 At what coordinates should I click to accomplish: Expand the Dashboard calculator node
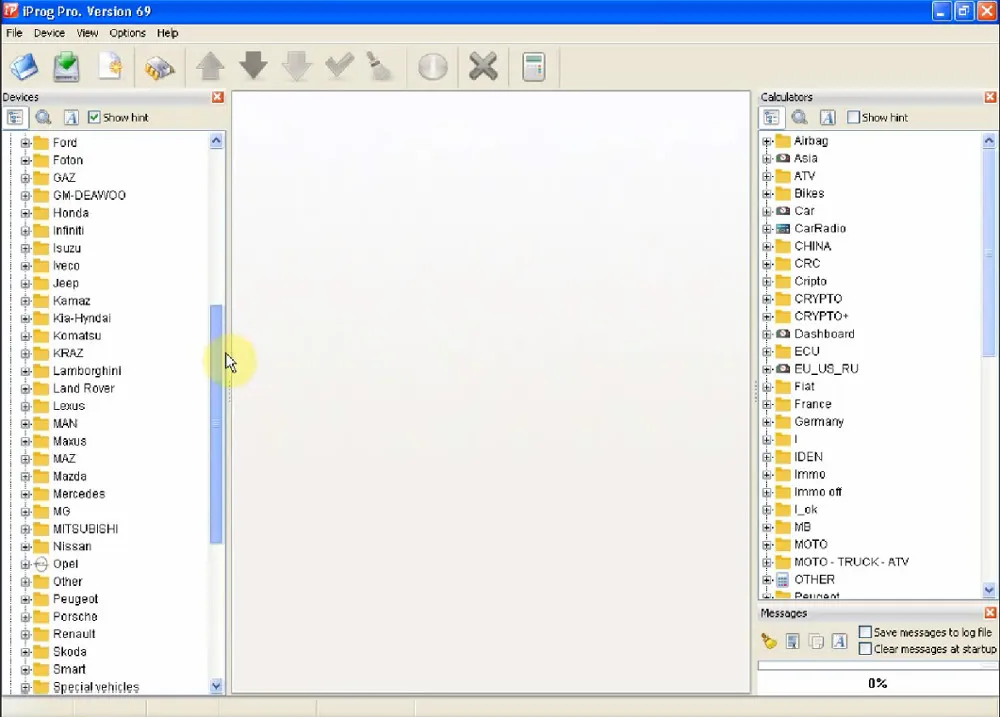(767, 334)
